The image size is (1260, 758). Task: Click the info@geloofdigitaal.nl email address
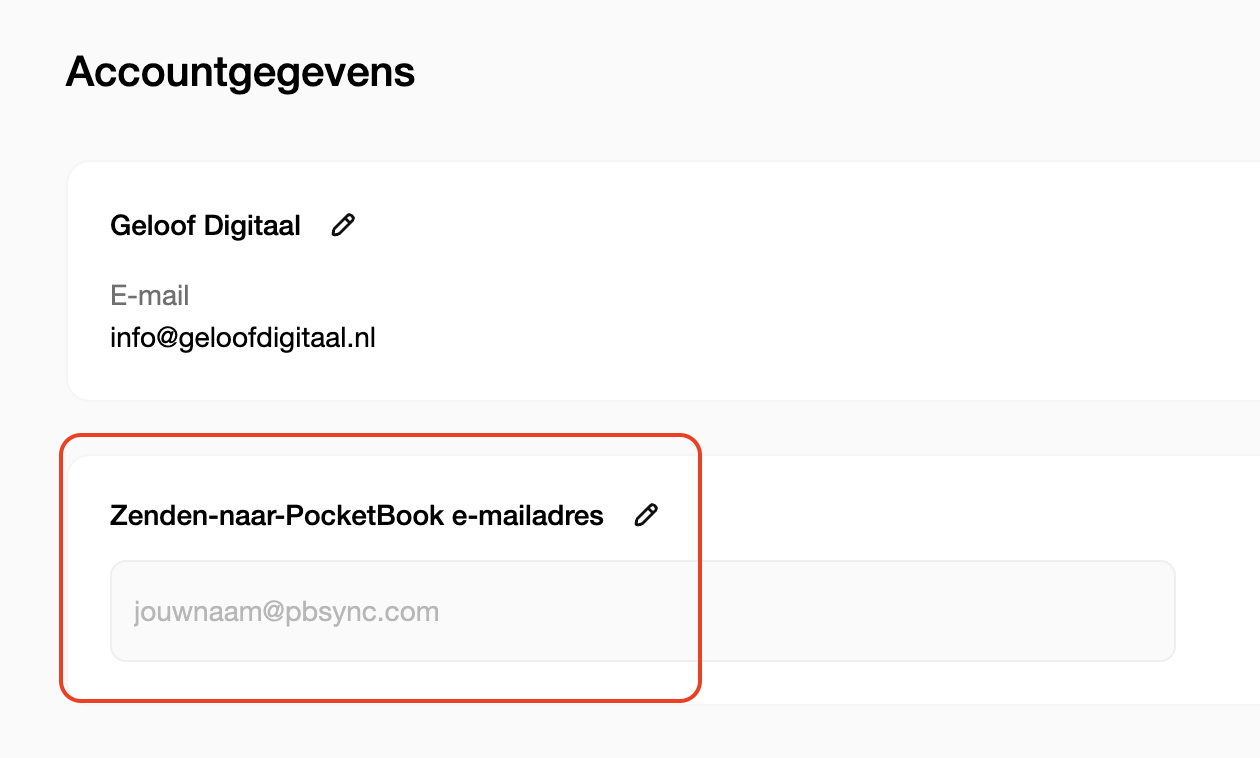click(243, 338)
